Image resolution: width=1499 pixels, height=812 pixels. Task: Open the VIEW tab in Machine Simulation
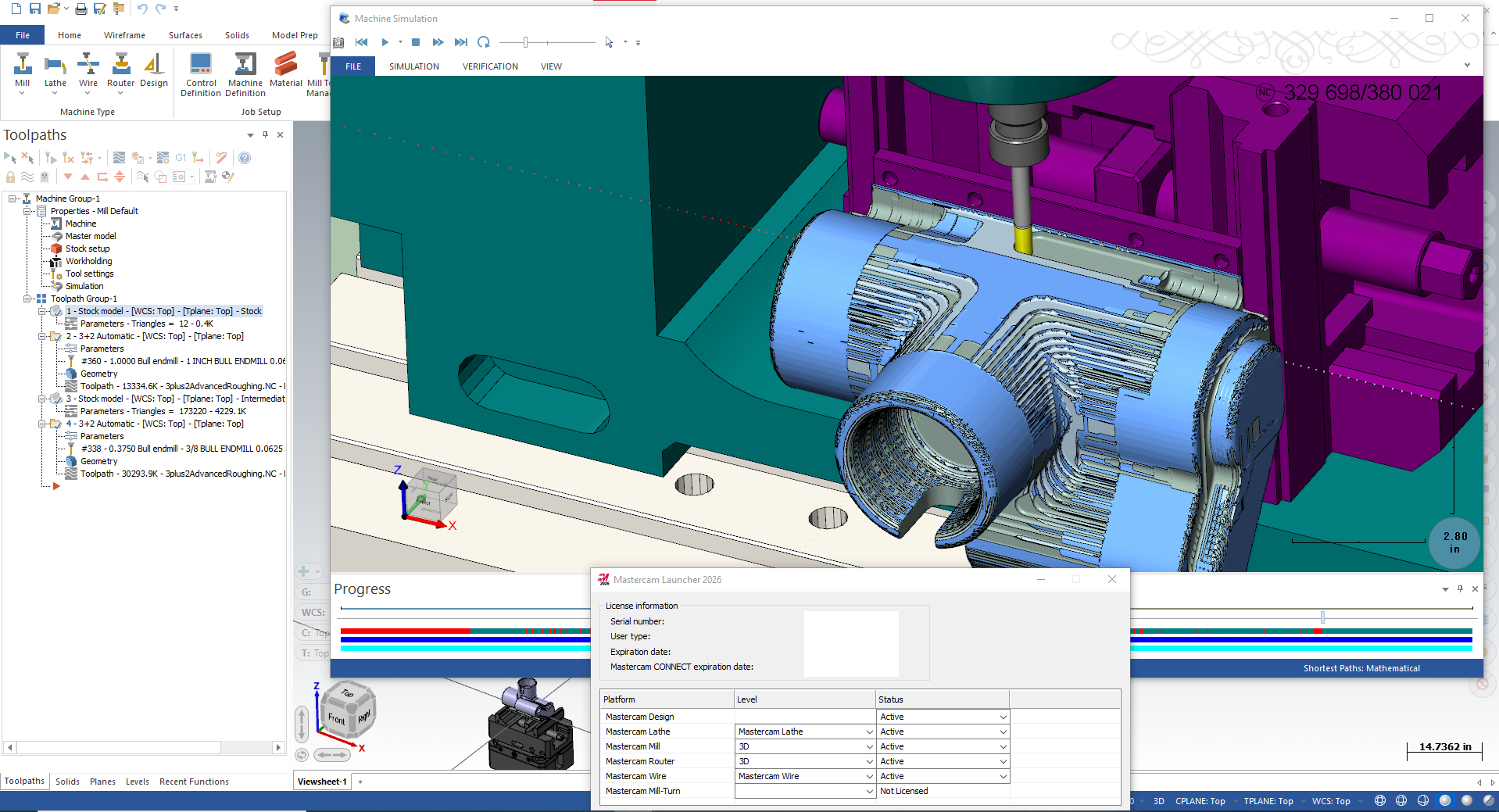[x=551, y=66]
